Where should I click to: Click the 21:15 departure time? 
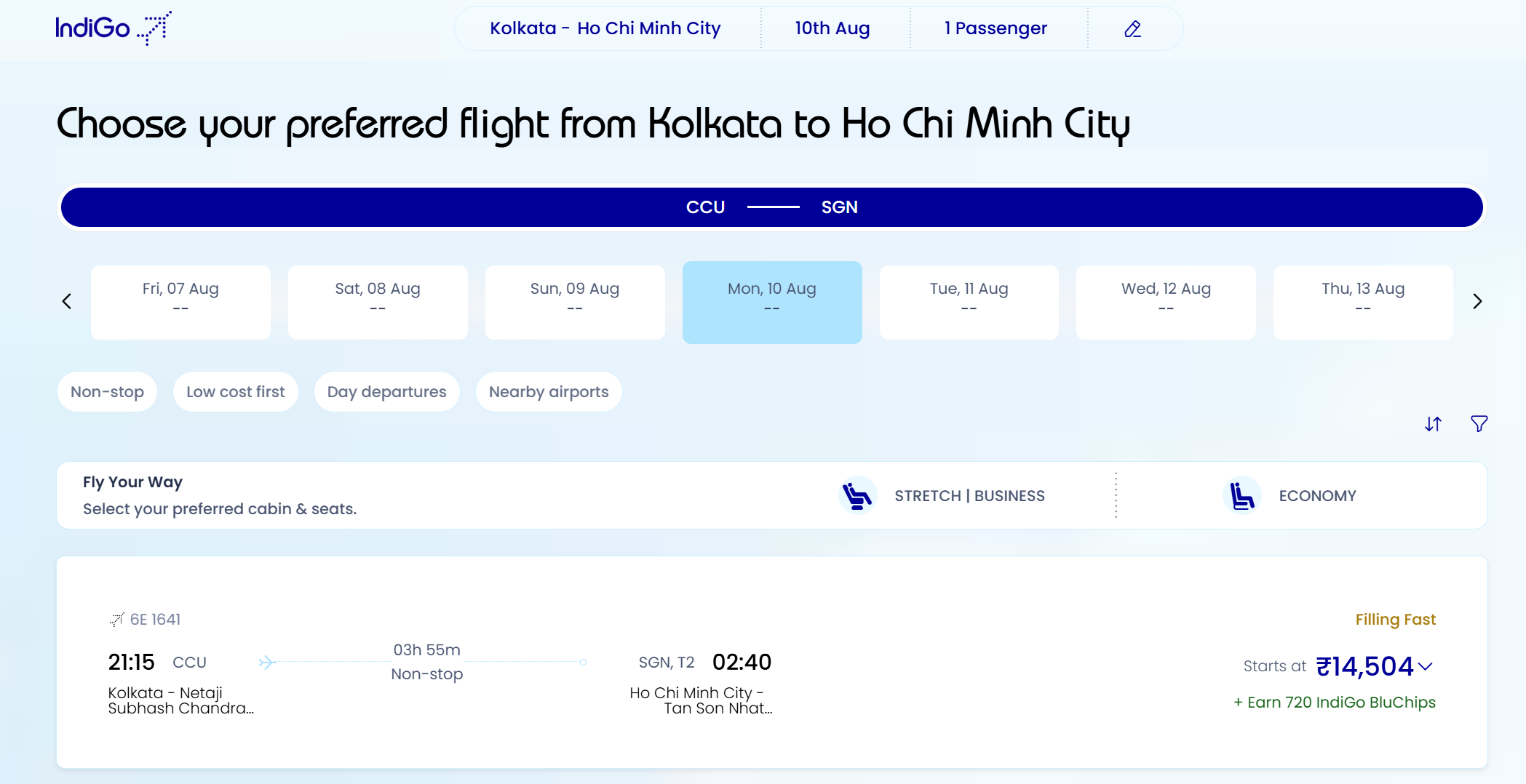132,662
